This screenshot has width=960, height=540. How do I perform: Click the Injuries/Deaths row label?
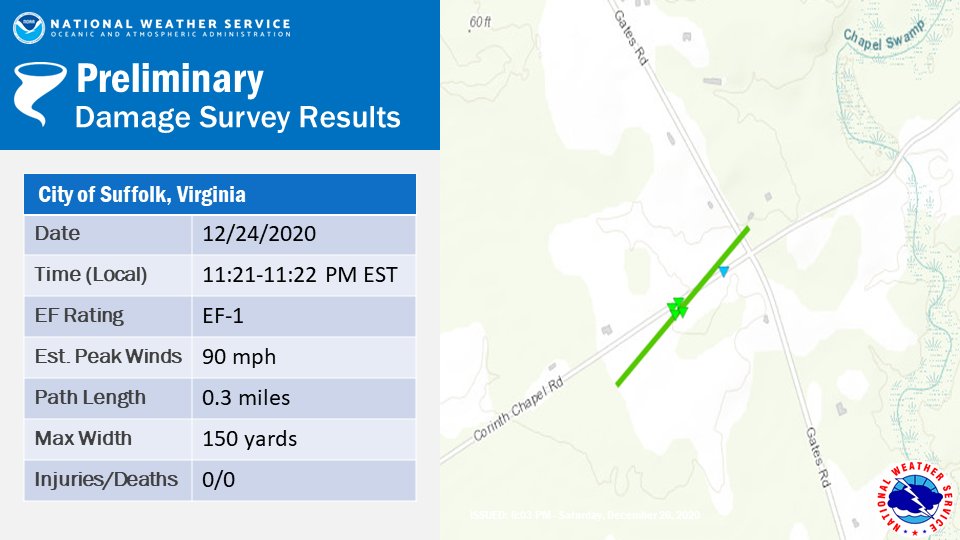[106, 479]
